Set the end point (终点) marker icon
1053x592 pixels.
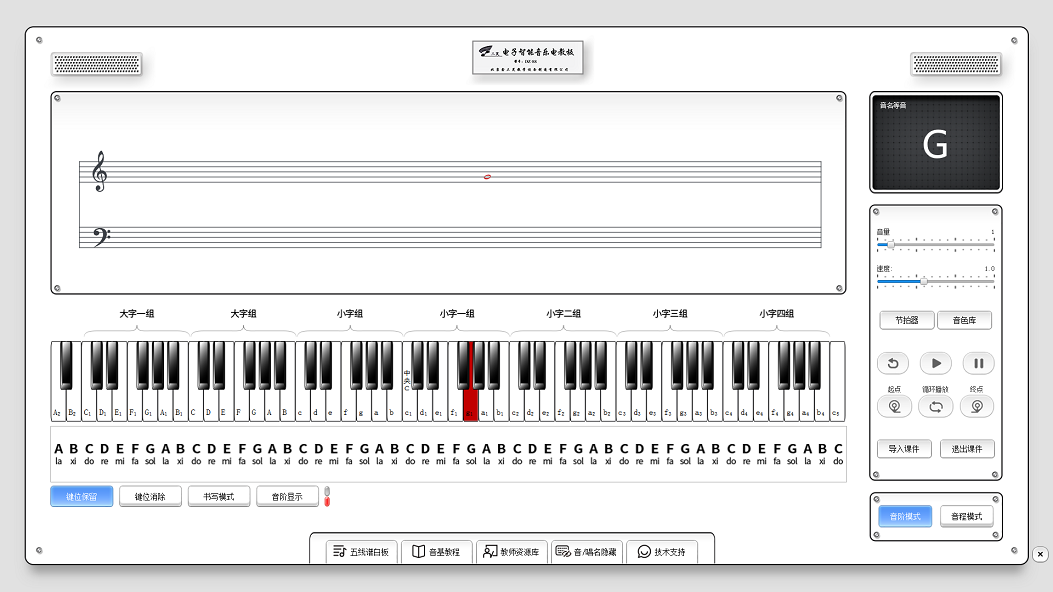click(x=977, y=406)
